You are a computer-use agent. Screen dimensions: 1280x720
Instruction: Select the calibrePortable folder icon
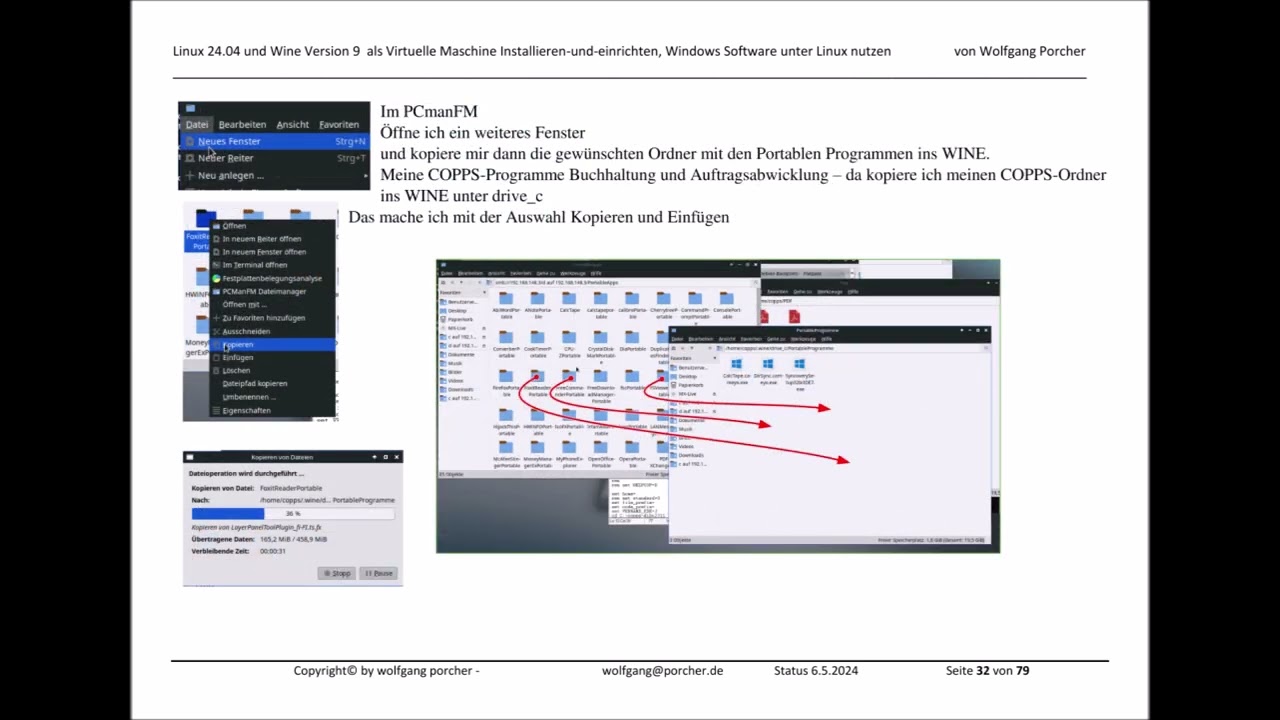(631, 298)
